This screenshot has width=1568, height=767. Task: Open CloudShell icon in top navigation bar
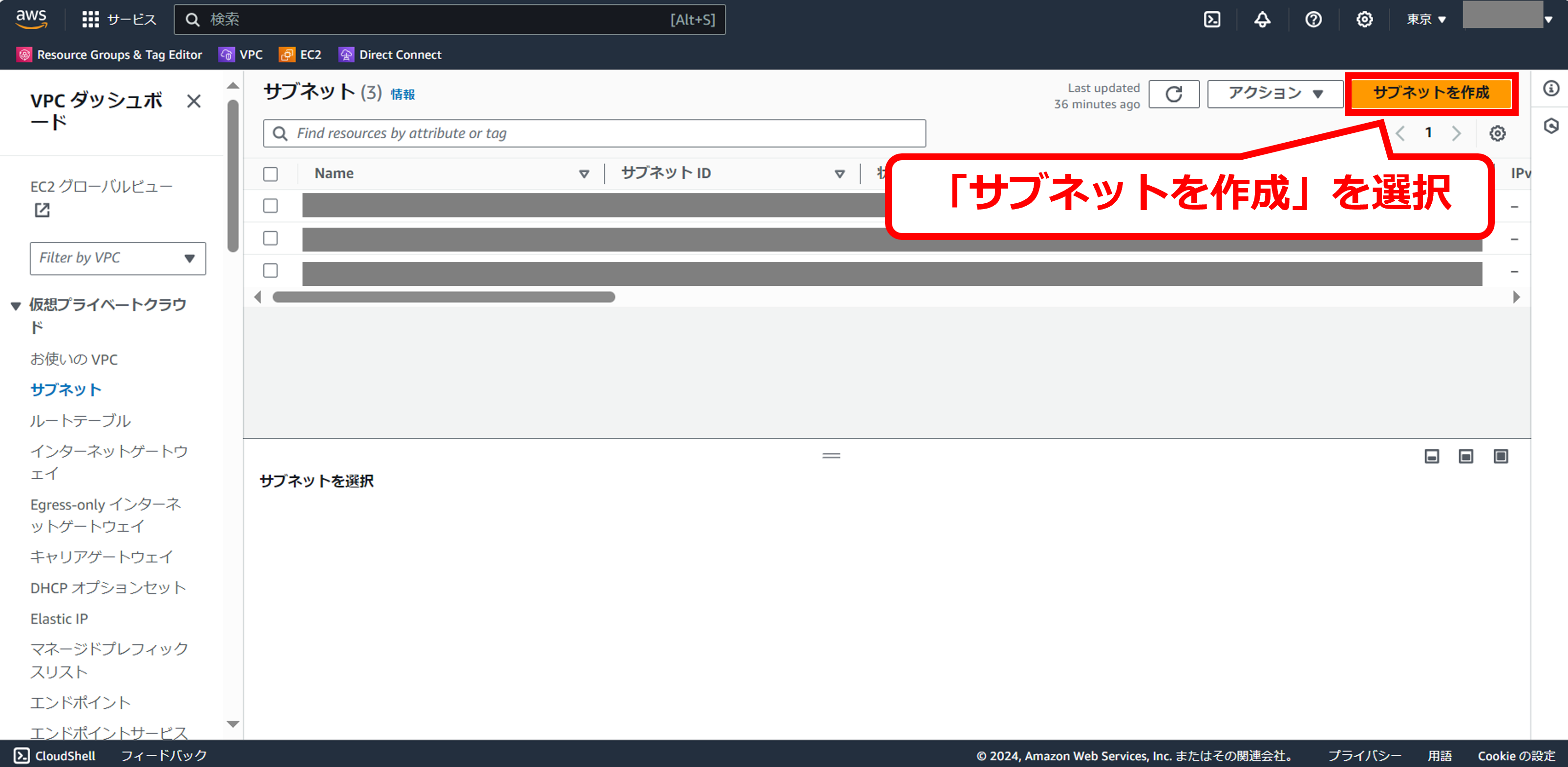(1211, 20)
